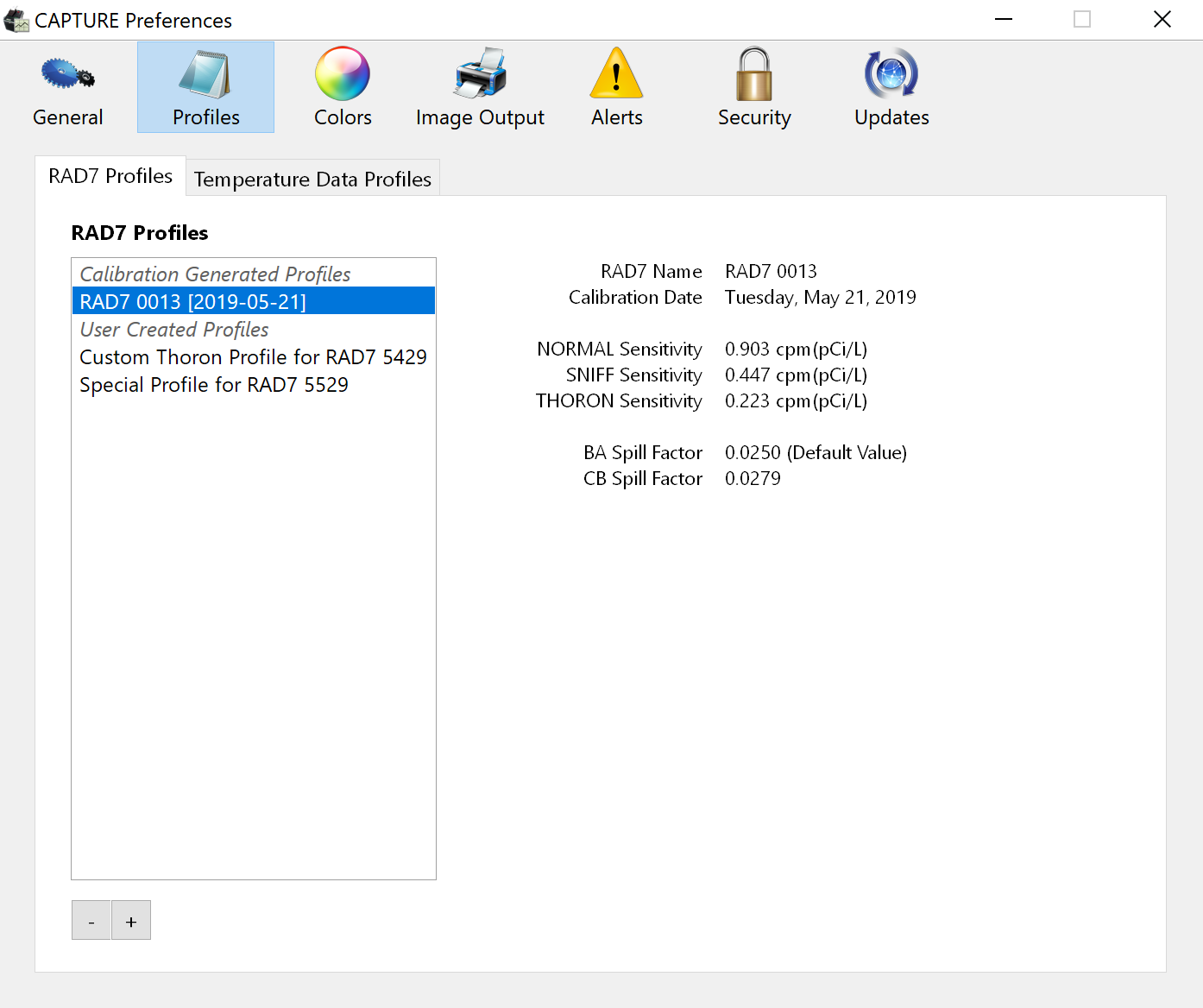
Task: Select the RAD7 Profiles tab
Action: (110, 176)
